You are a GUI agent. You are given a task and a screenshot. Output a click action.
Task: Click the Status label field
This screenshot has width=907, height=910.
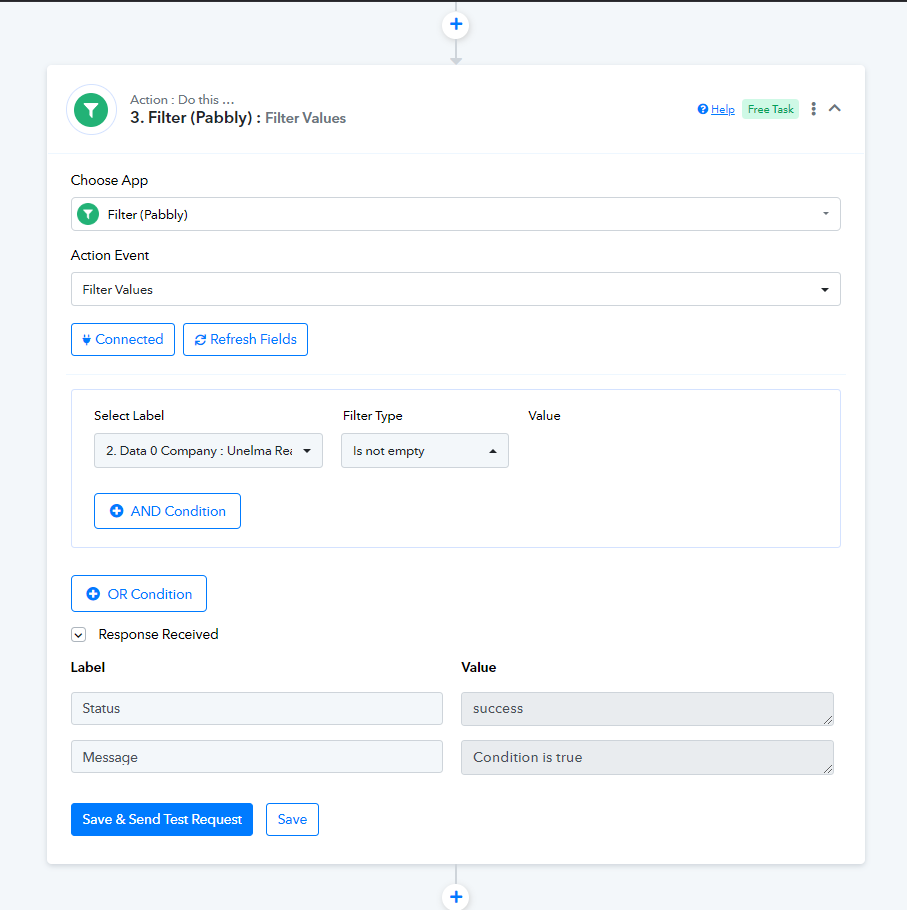pos(256,708)
